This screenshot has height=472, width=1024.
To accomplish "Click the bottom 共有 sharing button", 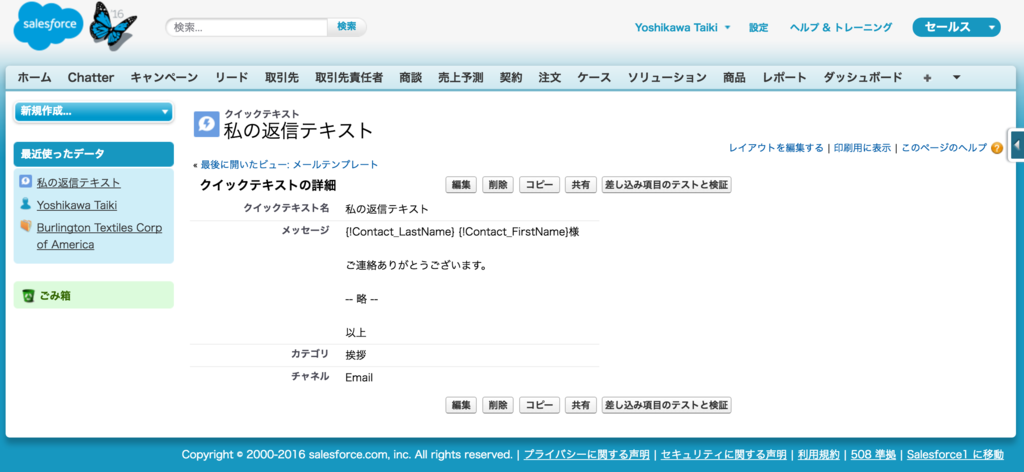I will tap(581, 405).
